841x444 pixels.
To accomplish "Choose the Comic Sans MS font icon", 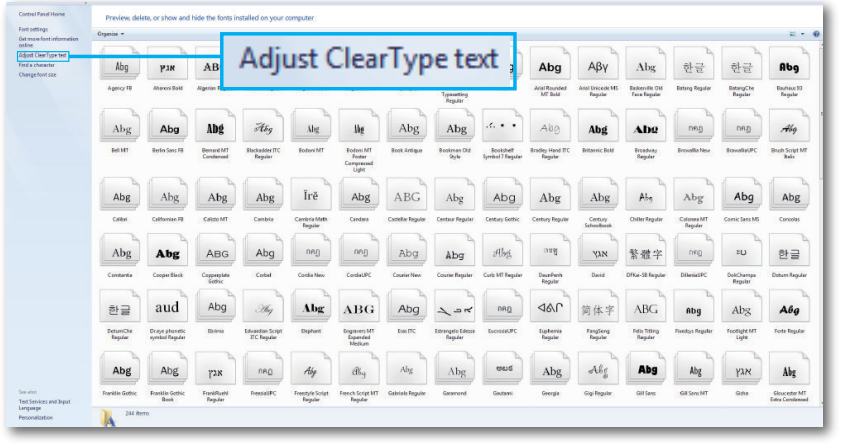I will tap(743, 197).
